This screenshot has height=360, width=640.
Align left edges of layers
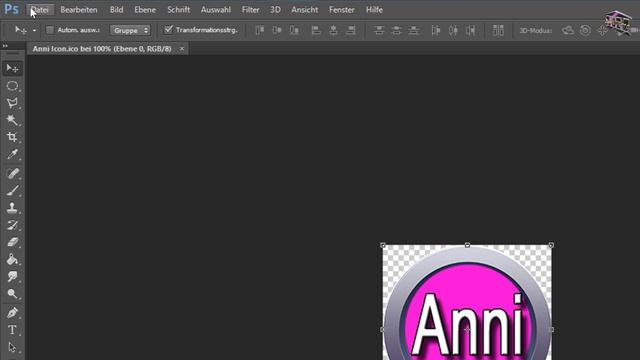click(316, 30)
